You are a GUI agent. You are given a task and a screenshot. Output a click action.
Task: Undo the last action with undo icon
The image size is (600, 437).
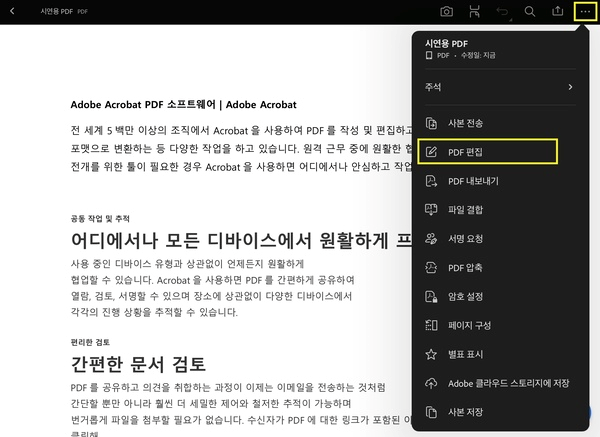502,11
